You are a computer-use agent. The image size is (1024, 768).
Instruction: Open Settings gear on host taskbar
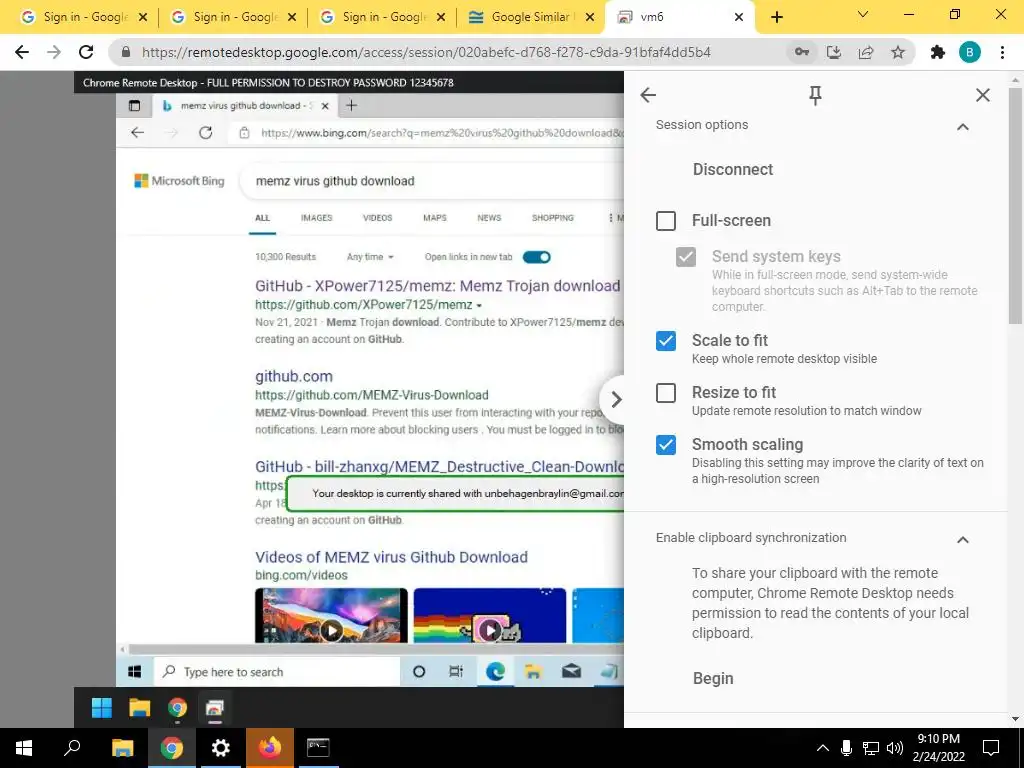pos(221,748)
